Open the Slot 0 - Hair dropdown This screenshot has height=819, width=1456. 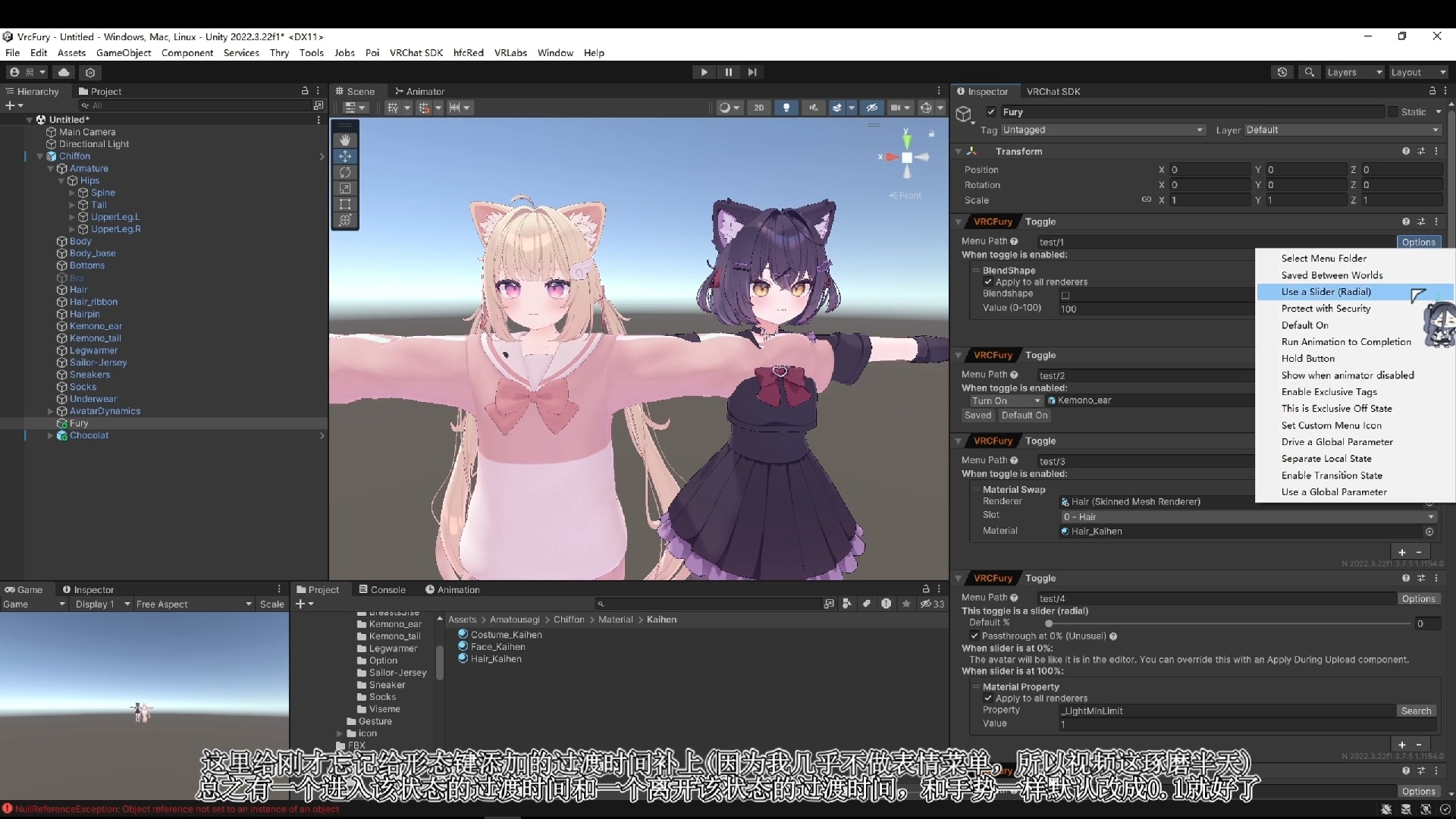(1248, 517)
